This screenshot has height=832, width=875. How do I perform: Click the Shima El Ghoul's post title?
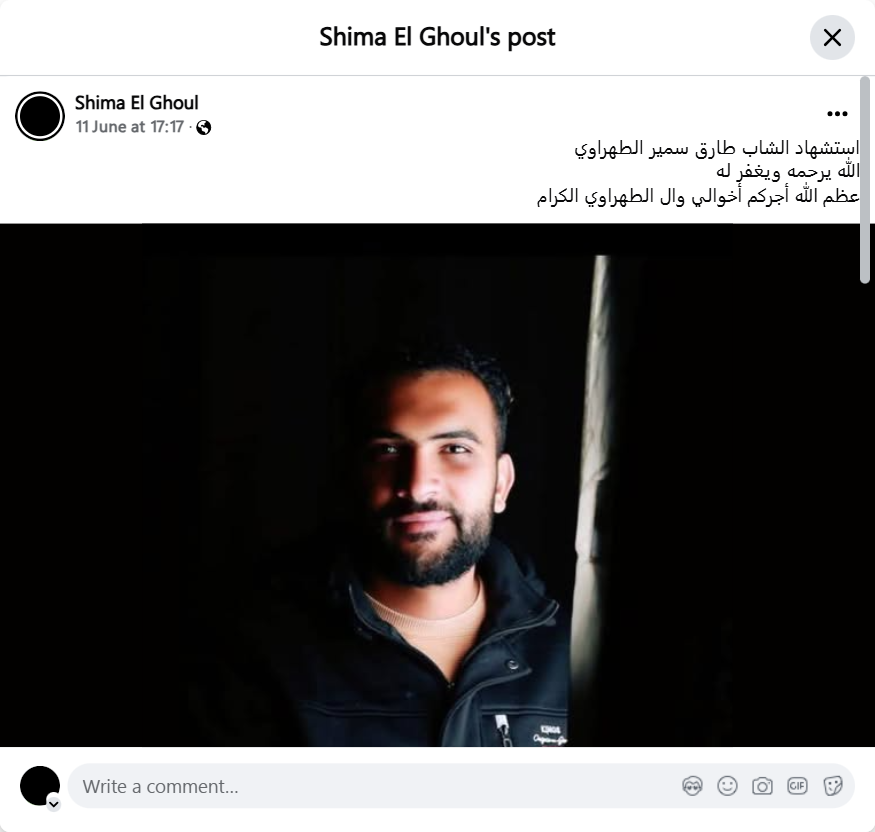click(437, 37)
